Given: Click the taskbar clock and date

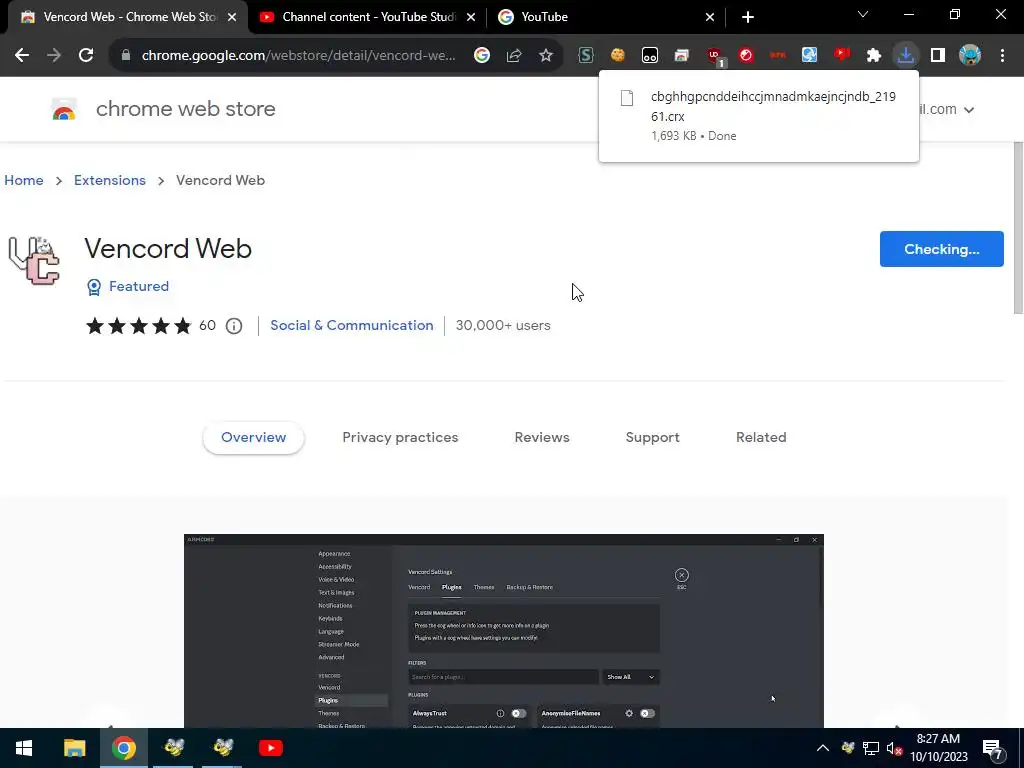Looking at the screenshot, I should coord(938,748).
